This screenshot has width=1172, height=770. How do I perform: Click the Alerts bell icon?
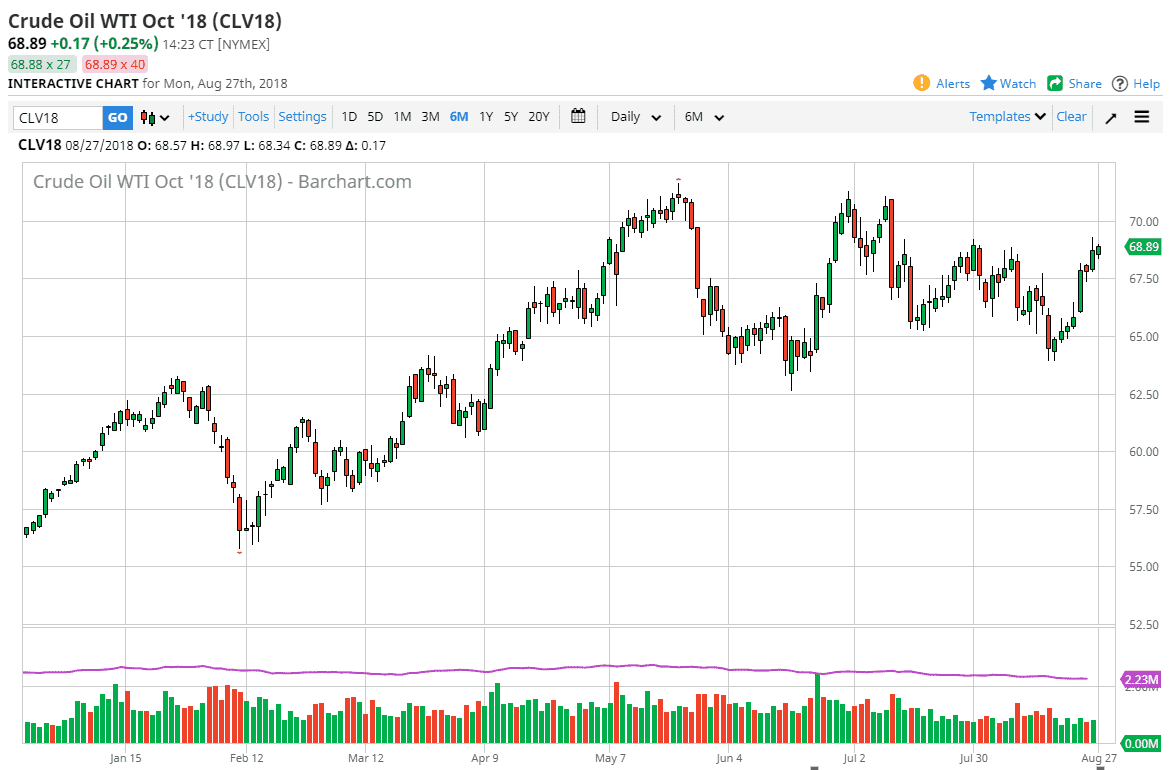(x=921, y=83)
